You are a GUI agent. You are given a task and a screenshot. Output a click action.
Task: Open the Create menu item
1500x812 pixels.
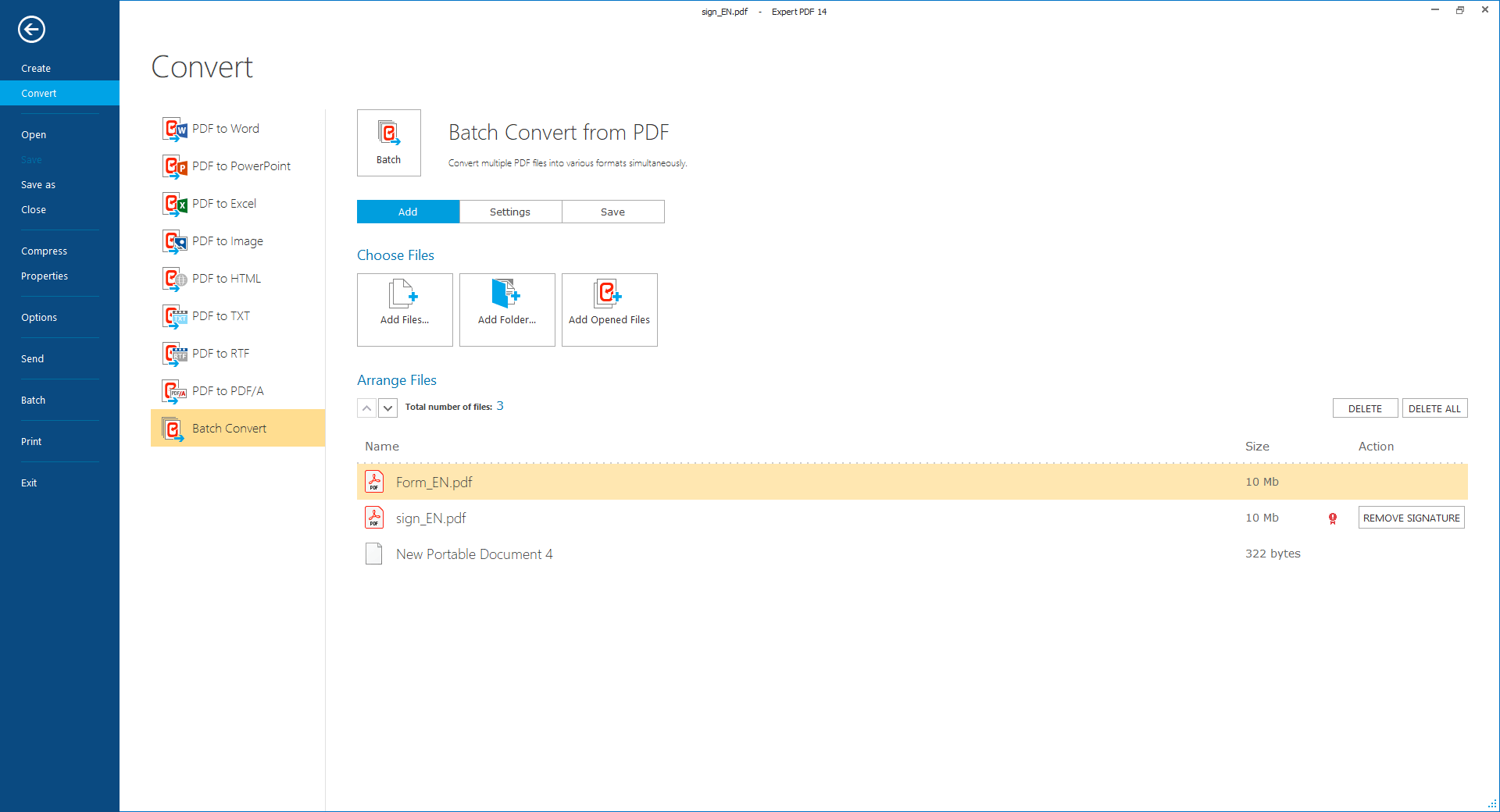point(36,69)
